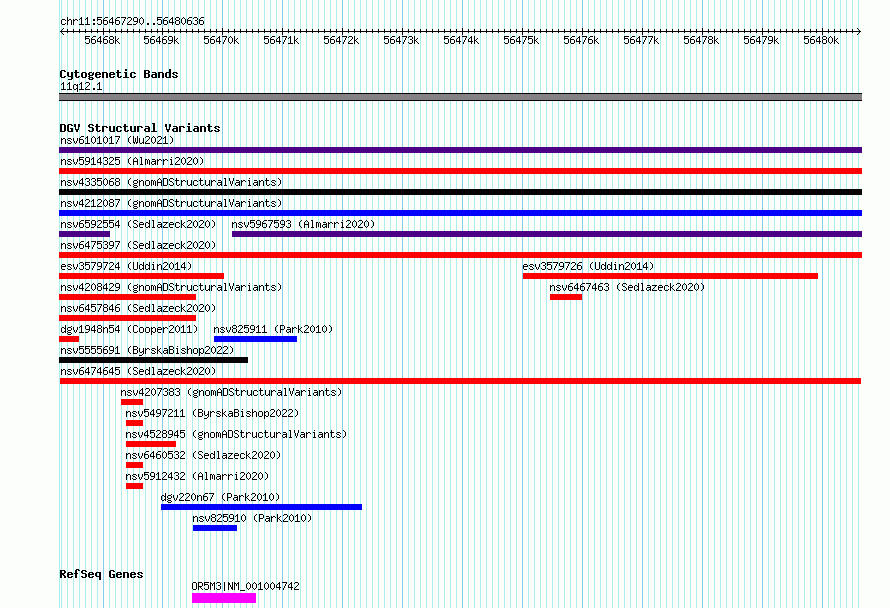Open esv3579726 (Uddin2014) variant label

point(588,266)
